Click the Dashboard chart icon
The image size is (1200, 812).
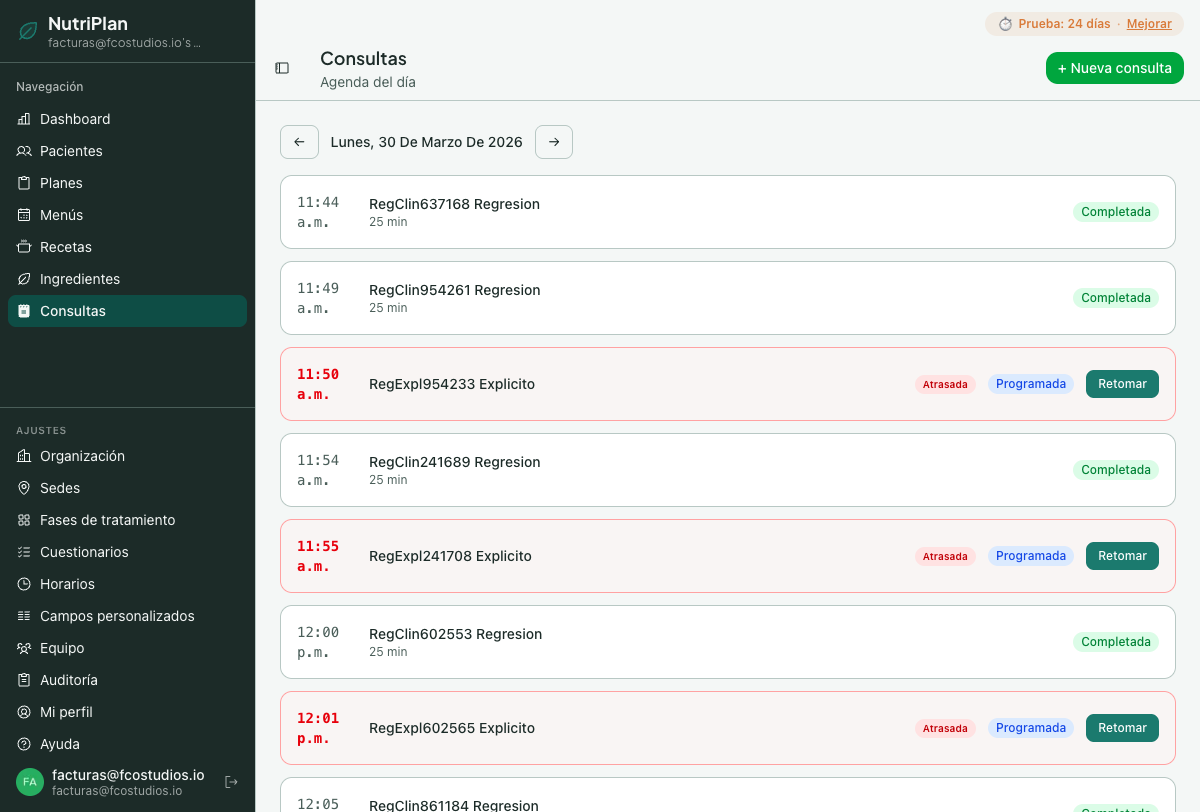point(24,119)
